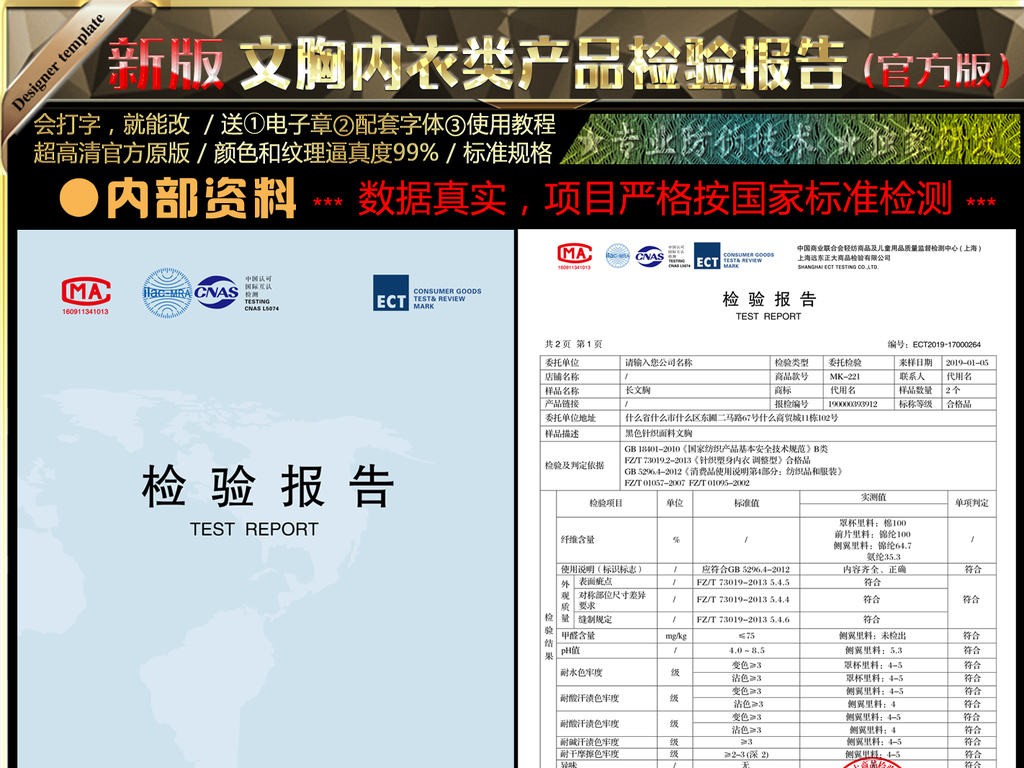Click the 耐碱汗渍色牢度 row label
The image size is (1024, 768).
pyautogui.click(x=589, y=742)
